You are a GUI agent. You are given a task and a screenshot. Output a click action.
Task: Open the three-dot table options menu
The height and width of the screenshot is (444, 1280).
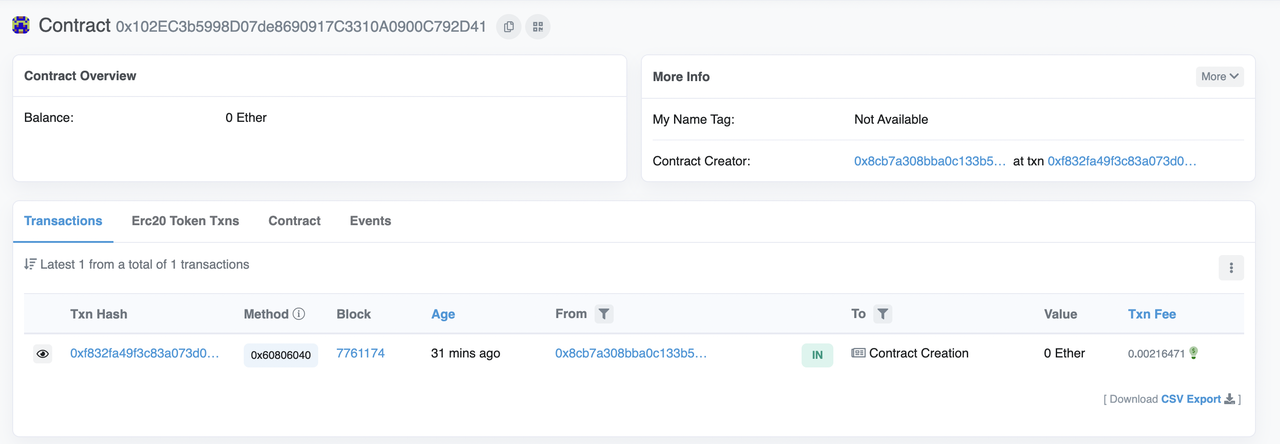[x=1231, y=267]
